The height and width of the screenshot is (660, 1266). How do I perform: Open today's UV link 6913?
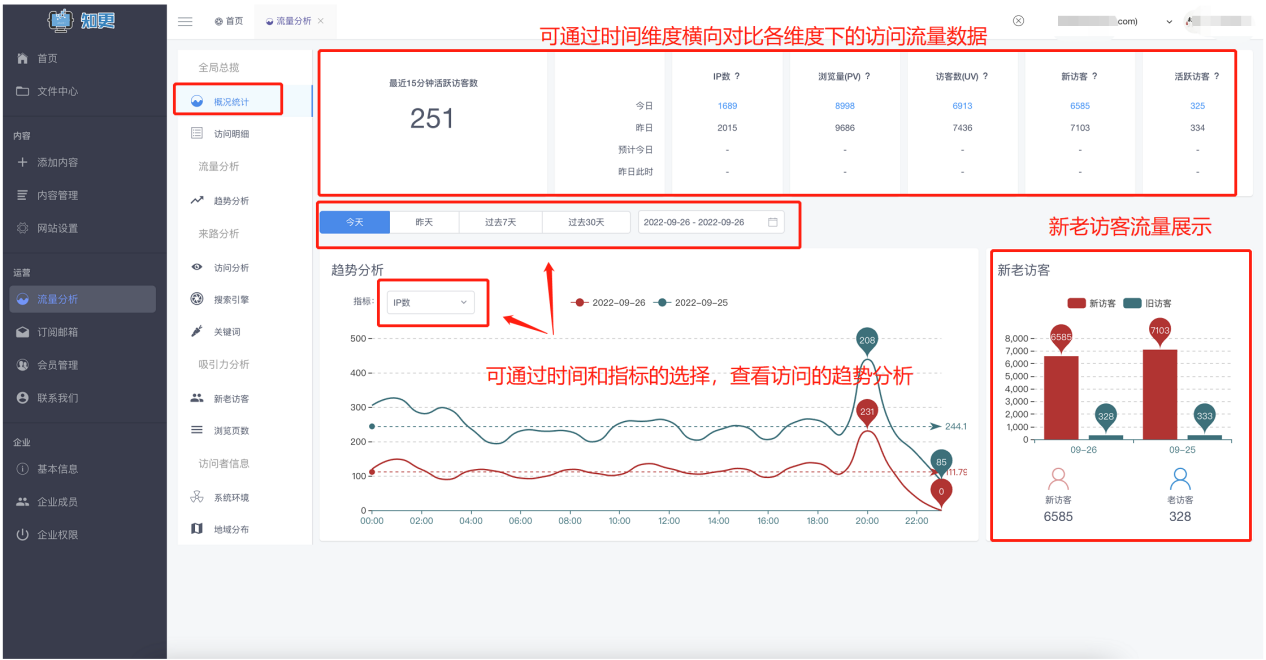(x=962, y=106)
